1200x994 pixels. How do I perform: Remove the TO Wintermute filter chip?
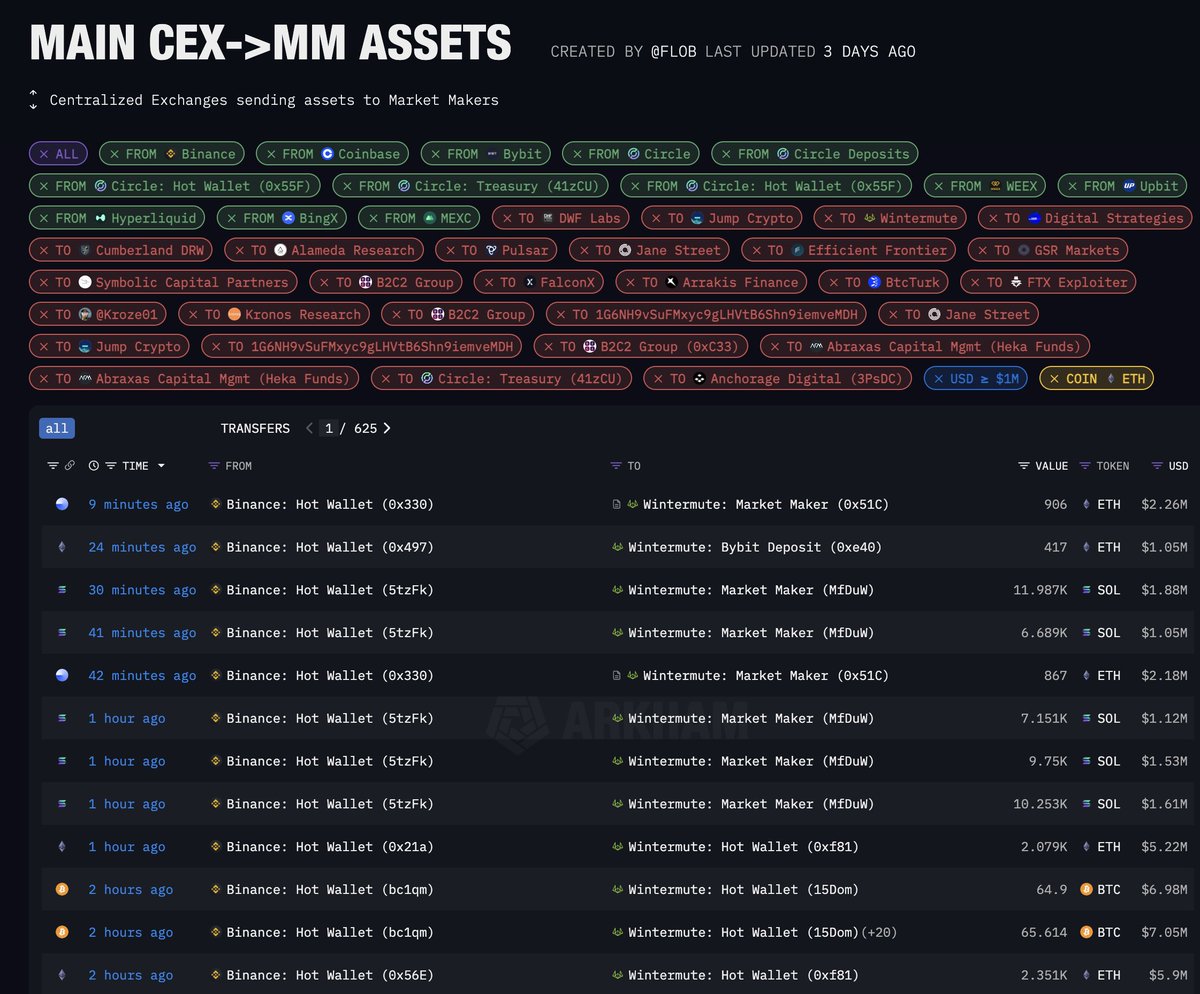829,218
